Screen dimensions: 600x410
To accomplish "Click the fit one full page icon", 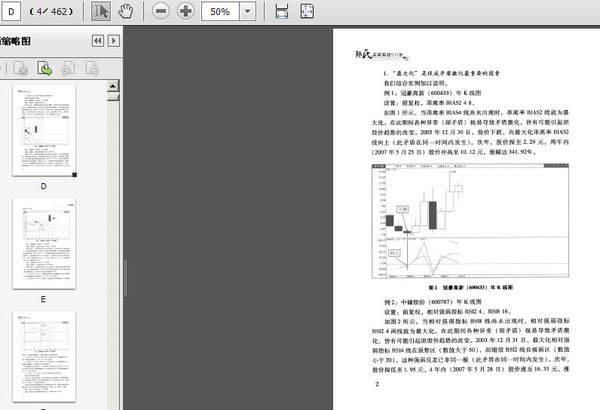I will [309, 12].
